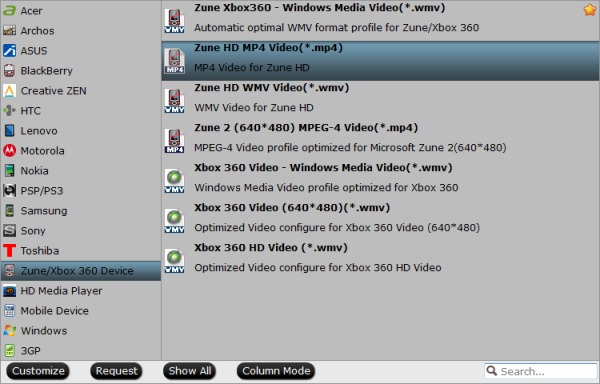This screenshot has width=600, height=384.
Task: Select the Motorola label
Action: pyautogui.click(x=42, y=151)
